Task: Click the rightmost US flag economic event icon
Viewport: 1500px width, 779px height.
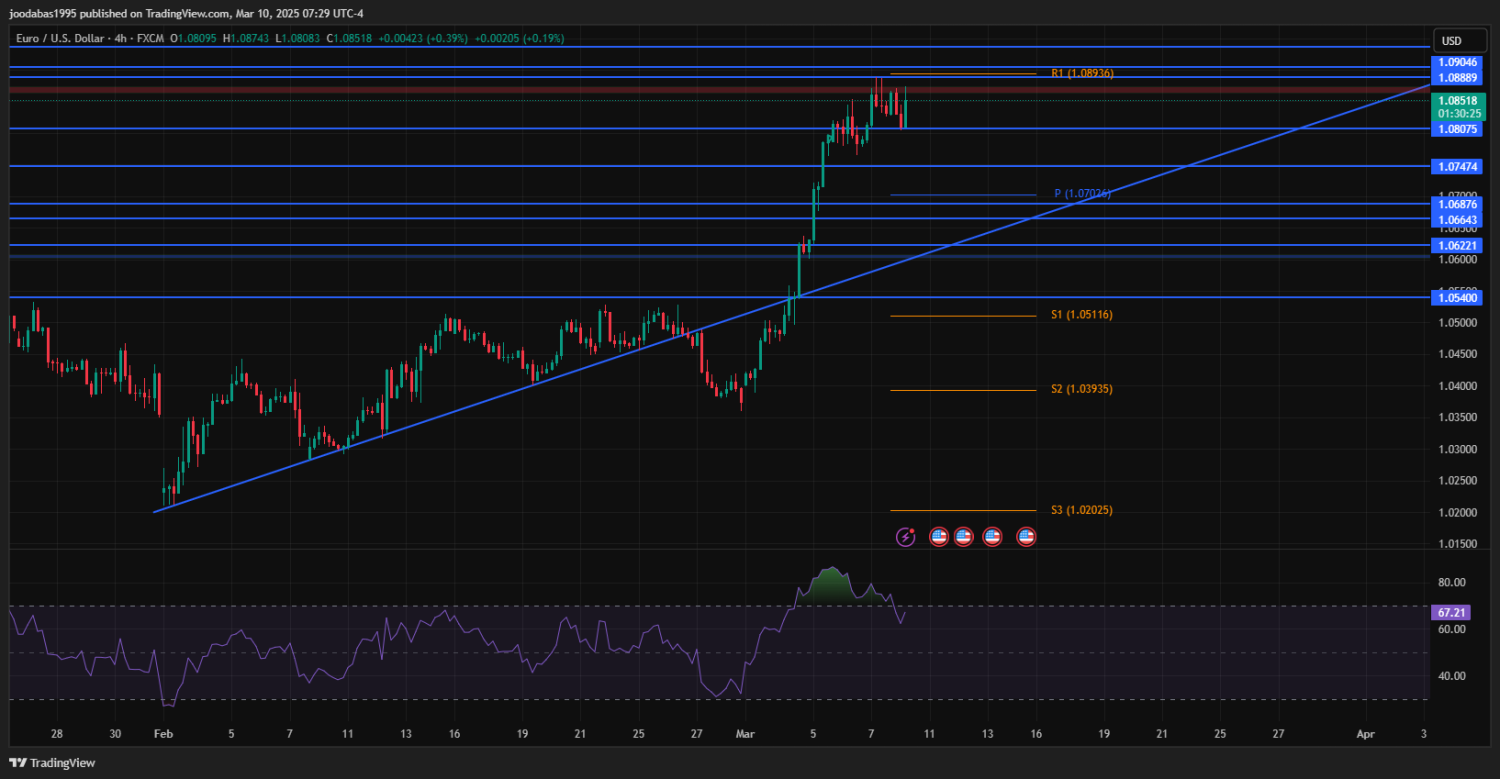Action: click(1026, 537)
